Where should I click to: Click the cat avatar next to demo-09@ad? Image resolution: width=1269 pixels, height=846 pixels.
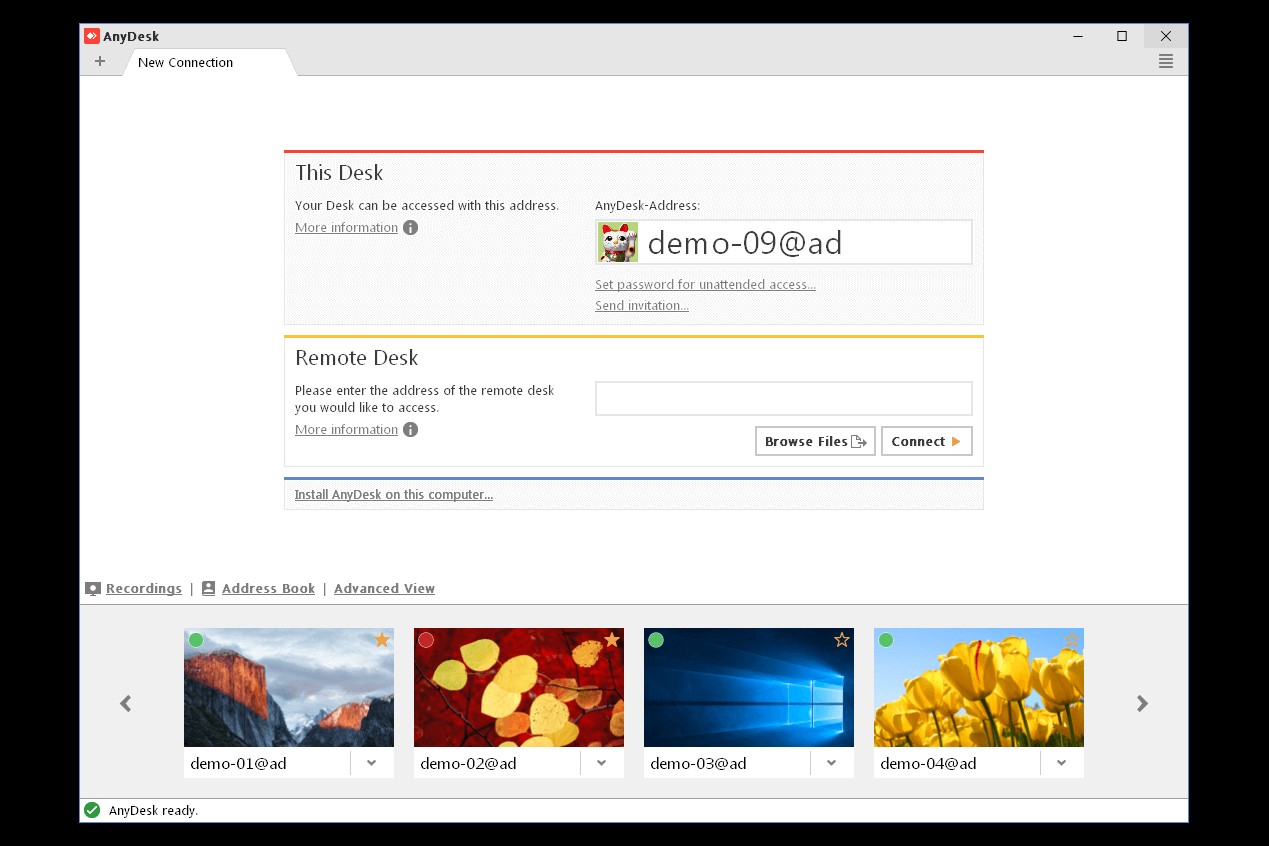(618, 241)
